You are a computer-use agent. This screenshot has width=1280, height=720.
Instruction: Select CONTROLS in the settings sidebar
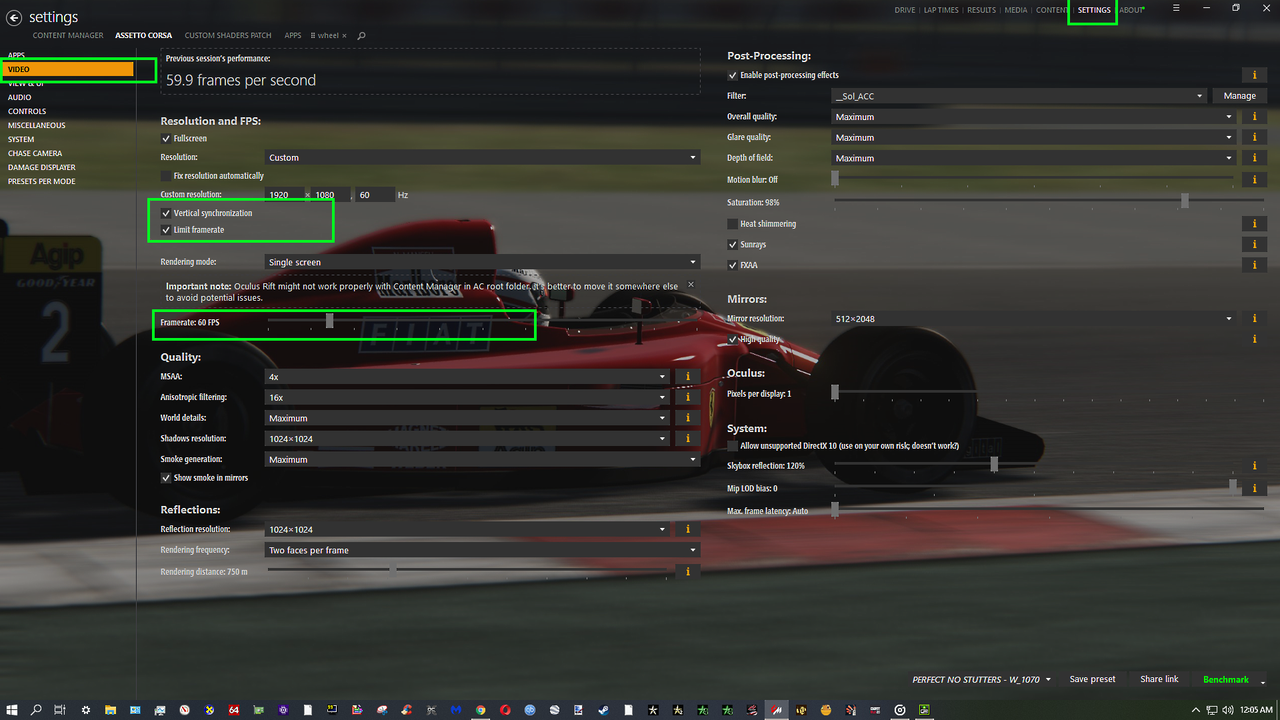click(x=27, y=111)
